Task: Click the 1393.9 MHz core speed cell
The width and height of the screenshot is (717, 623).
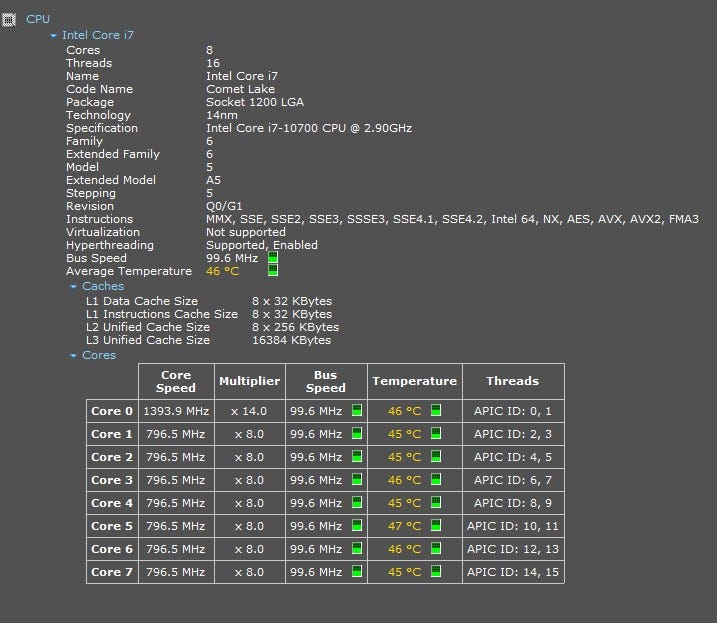Action: (176, 411)
